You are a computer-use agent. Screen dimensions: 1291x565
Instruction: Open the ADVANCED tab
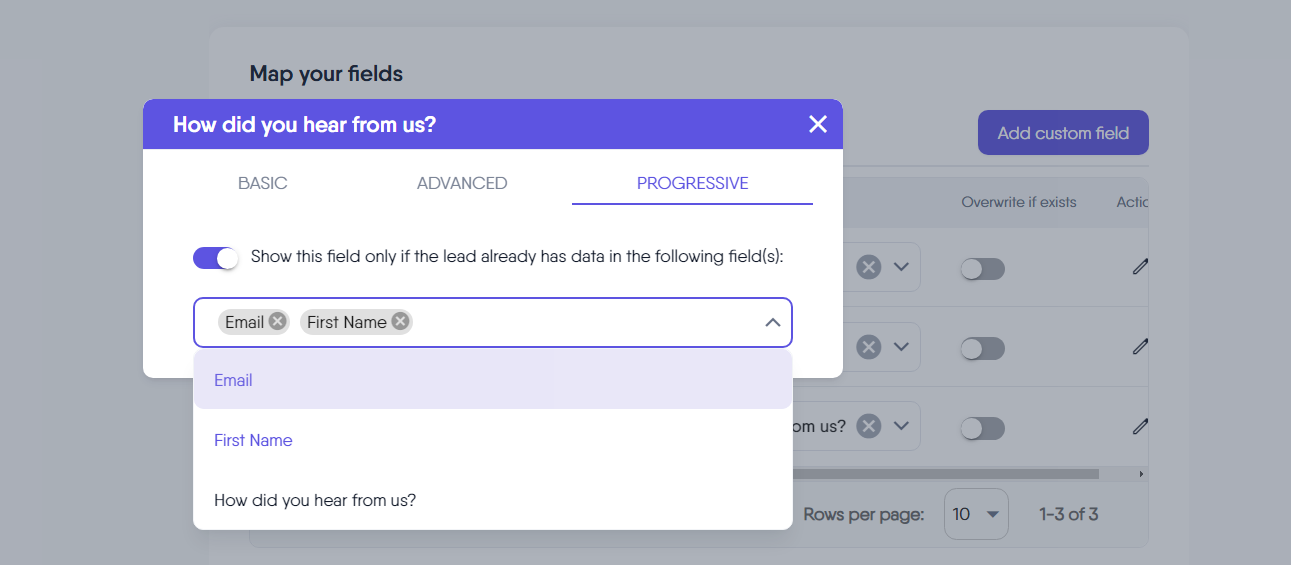[462, 183]
